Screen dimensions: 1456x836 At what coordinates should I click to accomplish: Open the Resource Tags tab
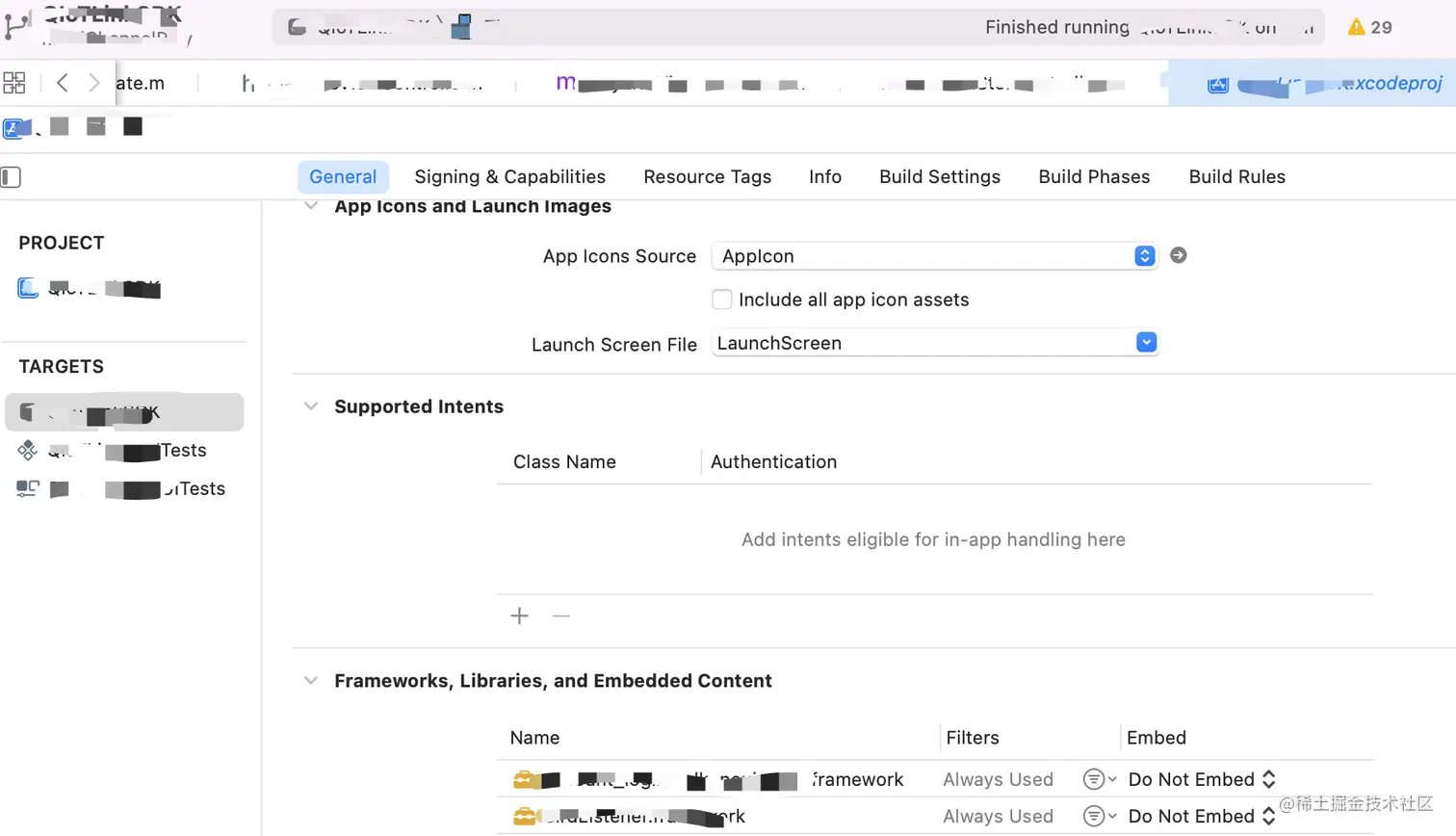pos(708,177)
